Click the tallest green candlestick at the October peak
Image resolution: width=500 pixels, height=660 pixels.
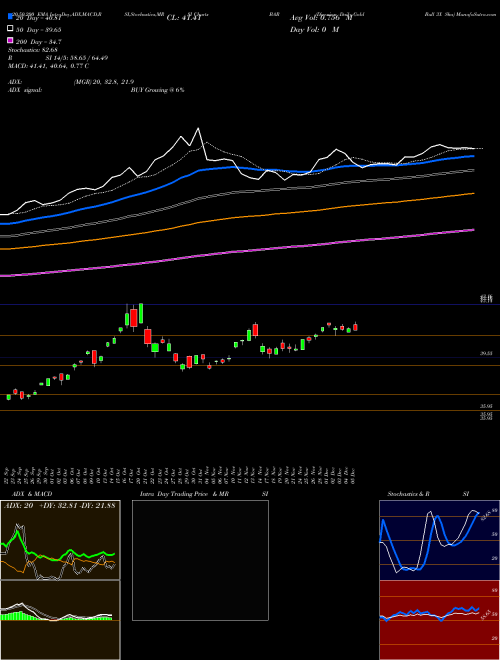click(141, 313)
